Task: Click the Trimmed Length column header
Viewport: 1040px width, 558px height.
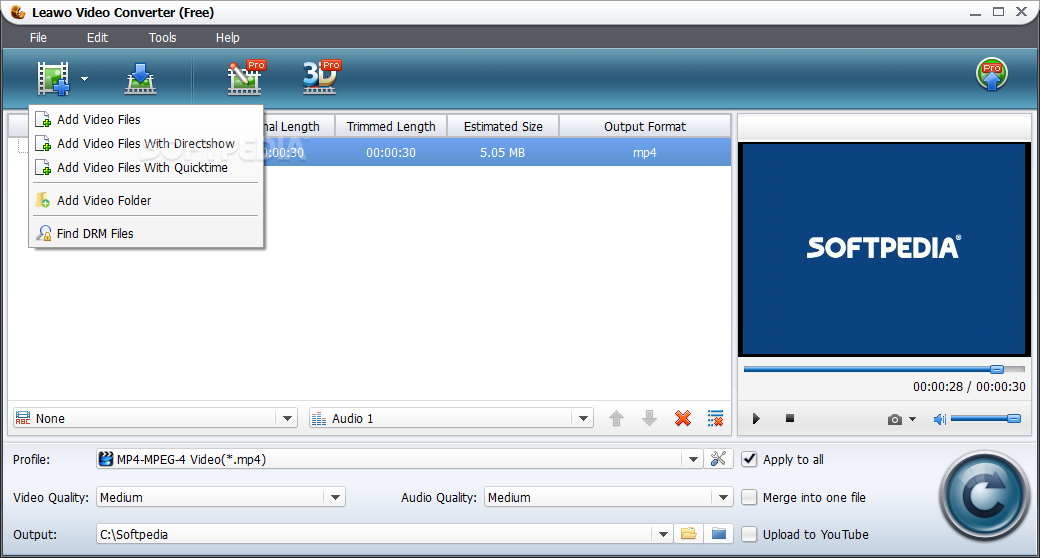Action: click(391, 126)
